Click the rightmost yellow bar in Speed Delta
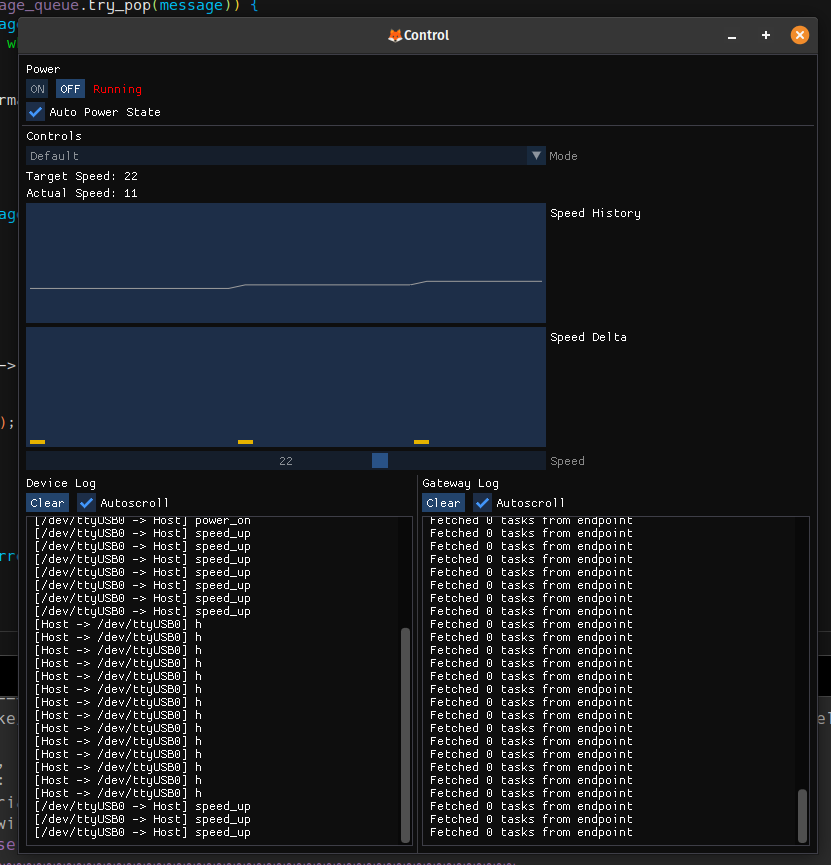 [x=422, y=442]
